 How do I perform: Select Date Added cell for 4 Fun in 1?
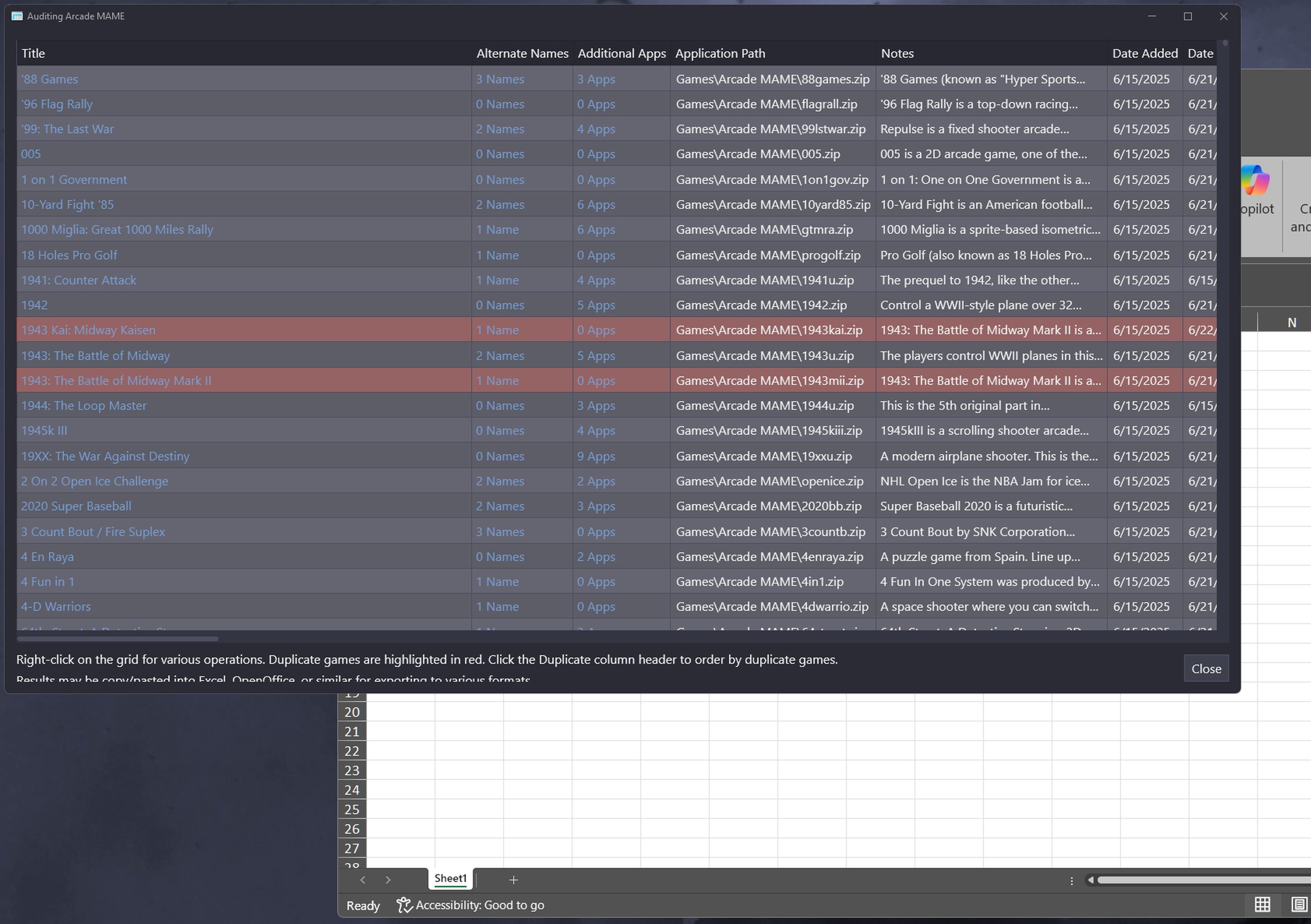(x=1145, y=582)
